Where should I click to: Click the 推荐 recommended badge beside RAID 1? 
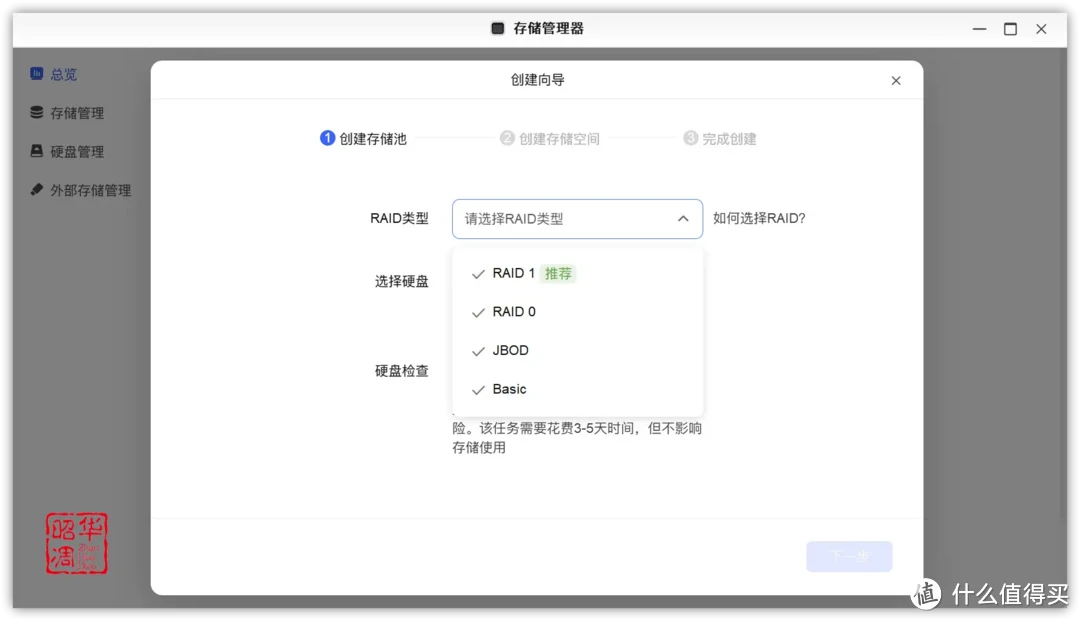pyautogui.click(x=558, y=273)
